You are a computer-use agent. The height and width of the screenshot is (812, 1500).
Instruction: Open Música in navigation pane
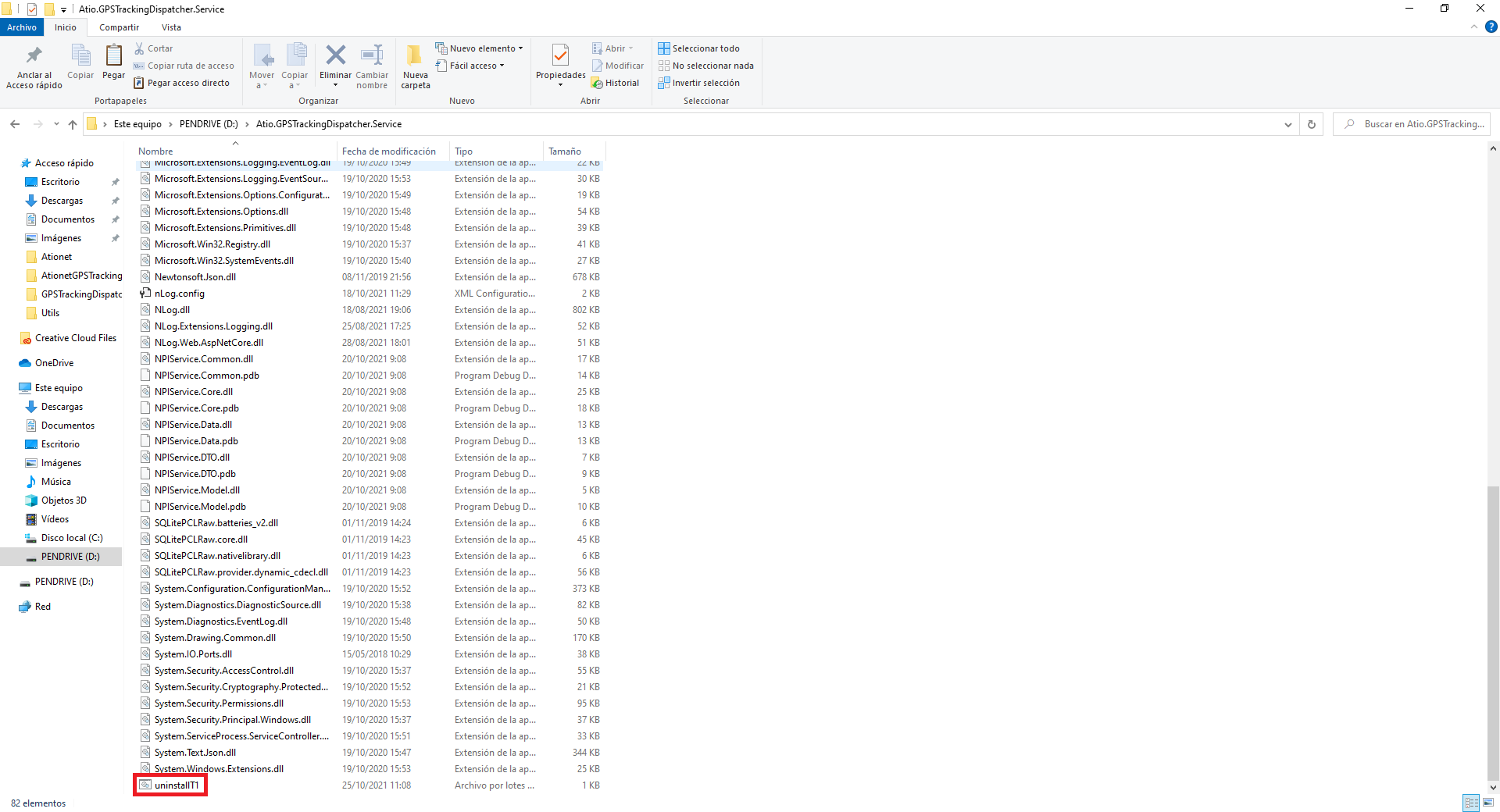55,482
